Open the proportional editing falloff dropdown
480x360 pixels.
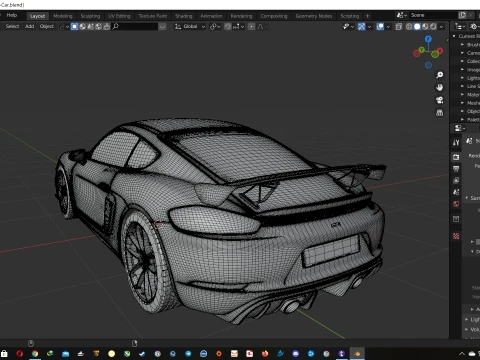262,26
